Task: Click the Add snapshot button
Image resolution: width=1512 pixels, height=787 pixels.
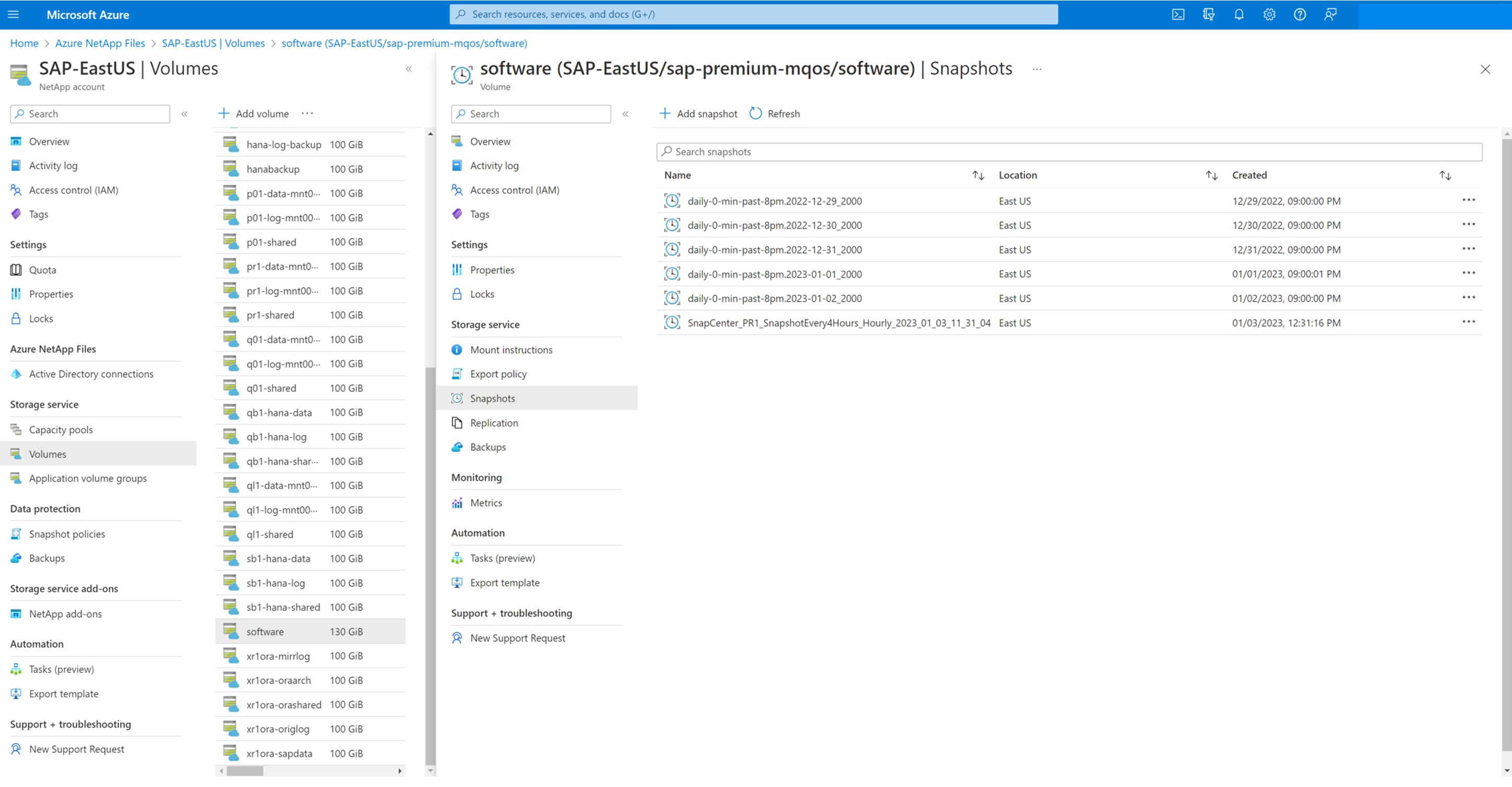Action: click(698, 114)
